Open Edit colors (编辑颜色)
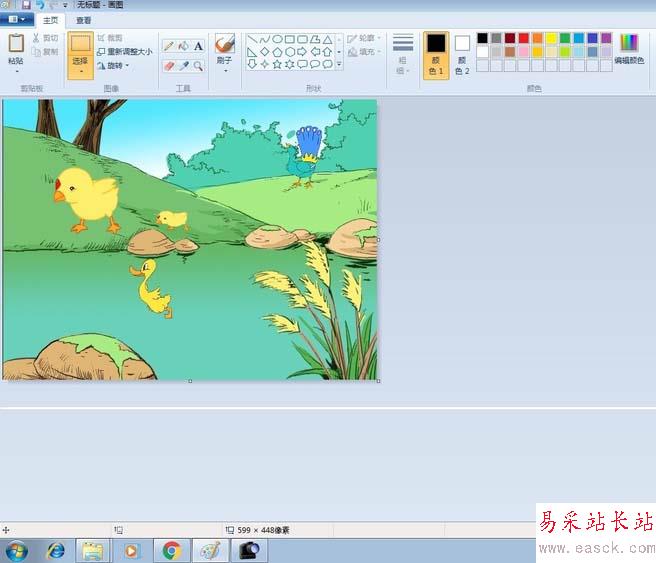656x563 pixels. tap(629, 49)
